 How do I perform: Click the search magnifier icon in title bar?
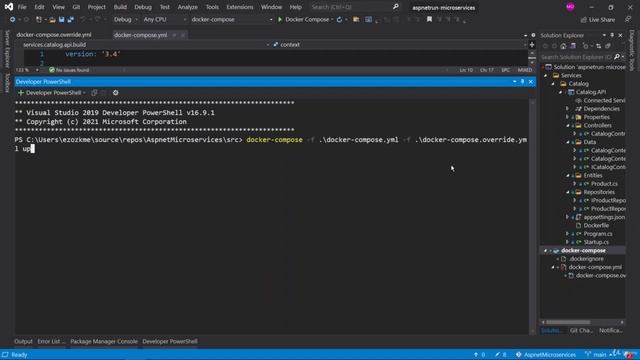click(396, 7)
